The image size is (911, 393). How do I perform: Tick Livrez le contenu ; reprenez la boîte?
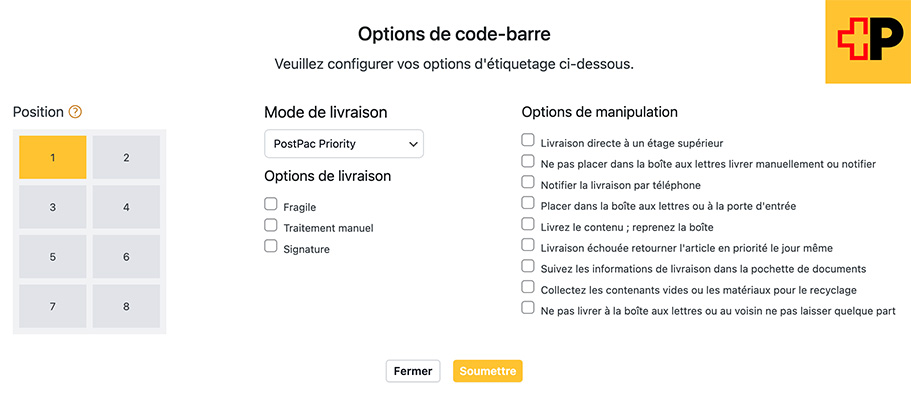pos(528,224)
